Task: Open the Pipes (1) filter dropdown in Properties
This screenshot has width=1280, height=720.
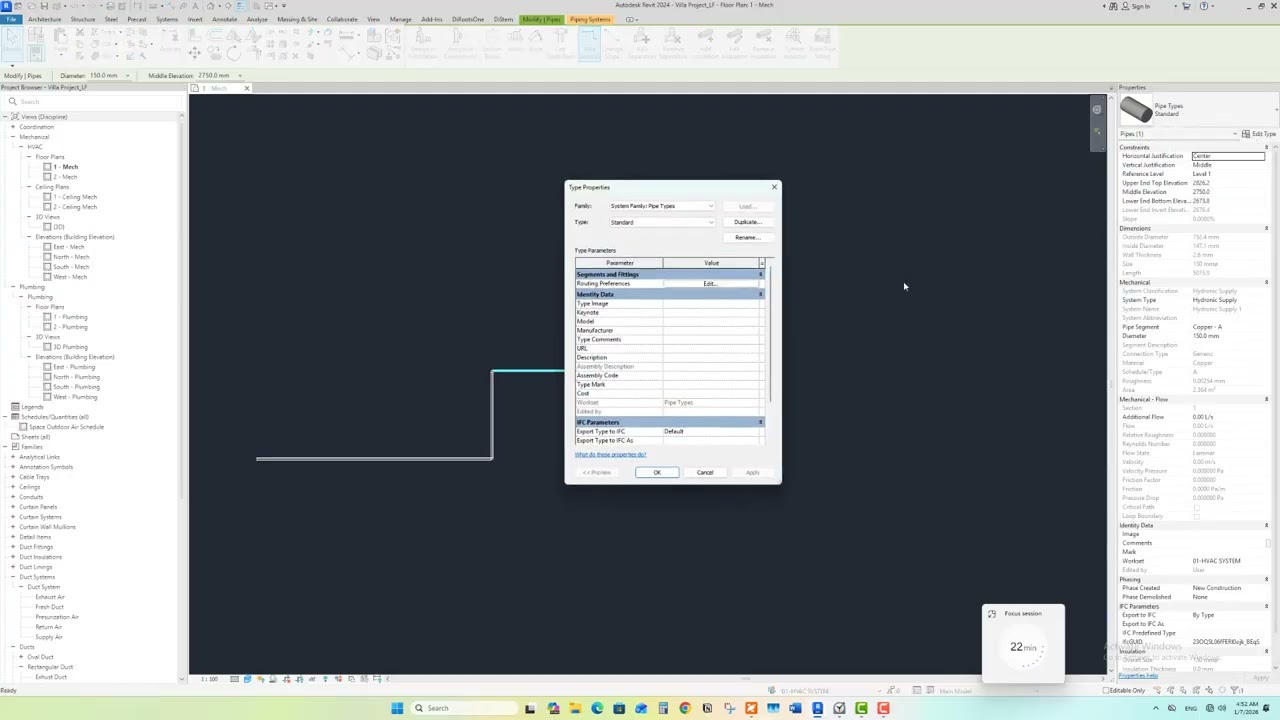Action: pos(1235,134)
